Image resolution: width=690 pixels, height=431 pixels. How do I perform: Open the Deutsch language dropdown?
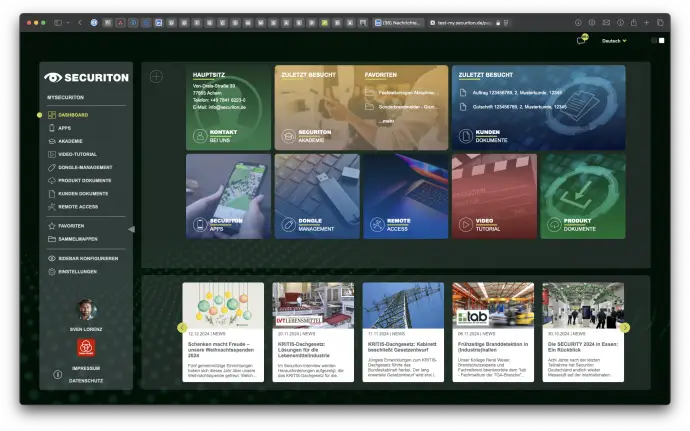614,41
